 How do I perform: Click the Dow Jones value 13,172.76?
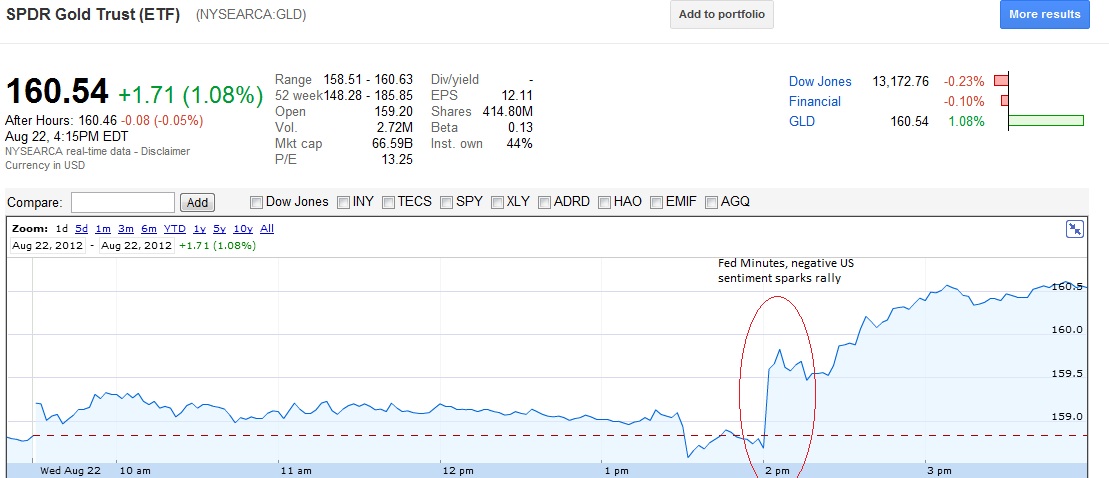pyautogui.click(x=900, y=81)
